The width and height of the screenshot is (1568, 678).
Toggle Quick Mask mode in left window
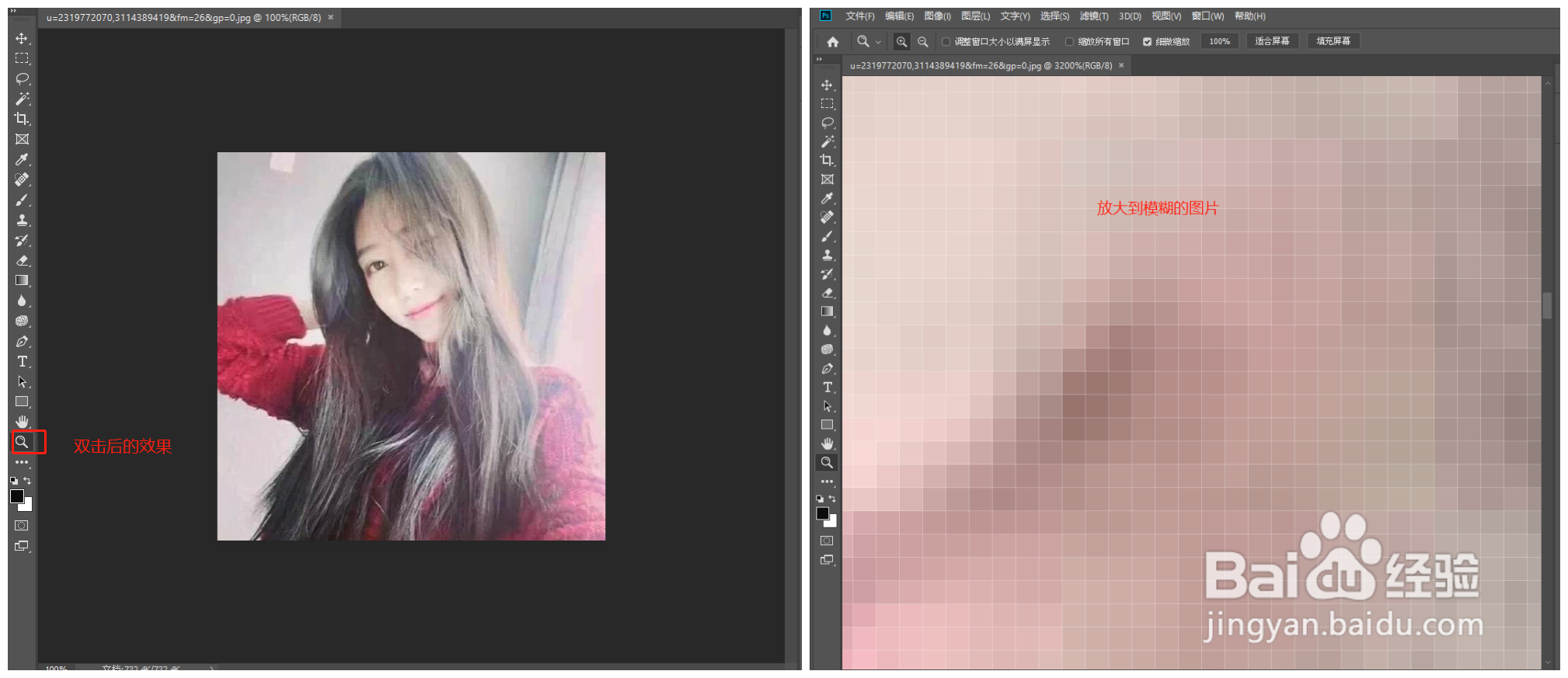pyautogui.click(x=22, y=526)
